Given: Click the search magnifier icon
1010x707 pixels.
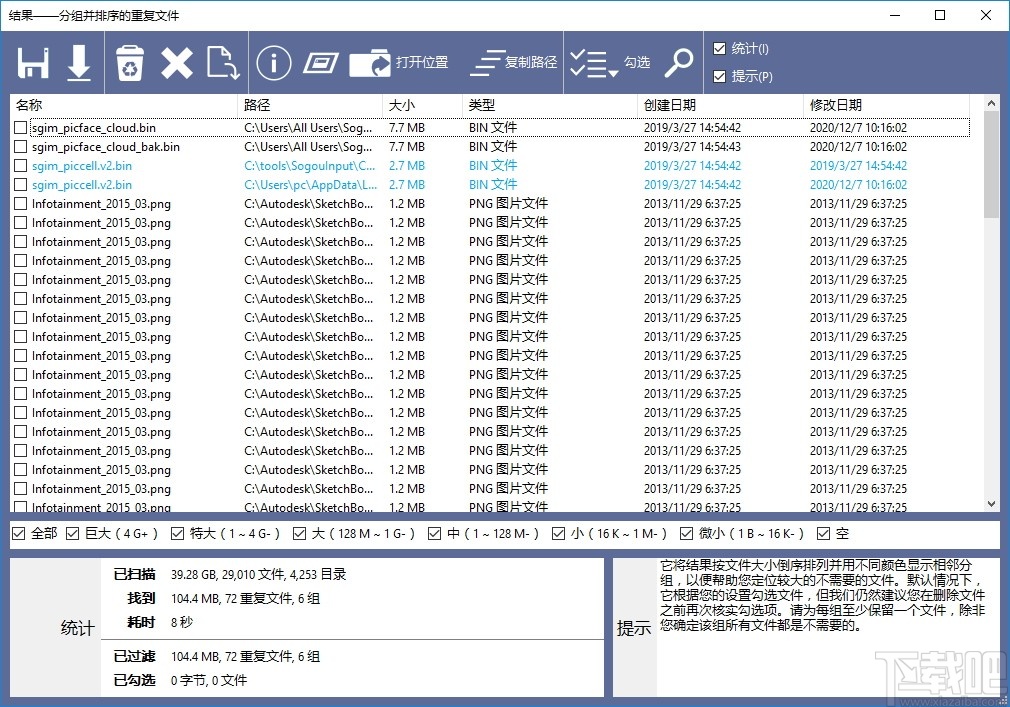Looking at the screenshot, I should click(679, 62).
